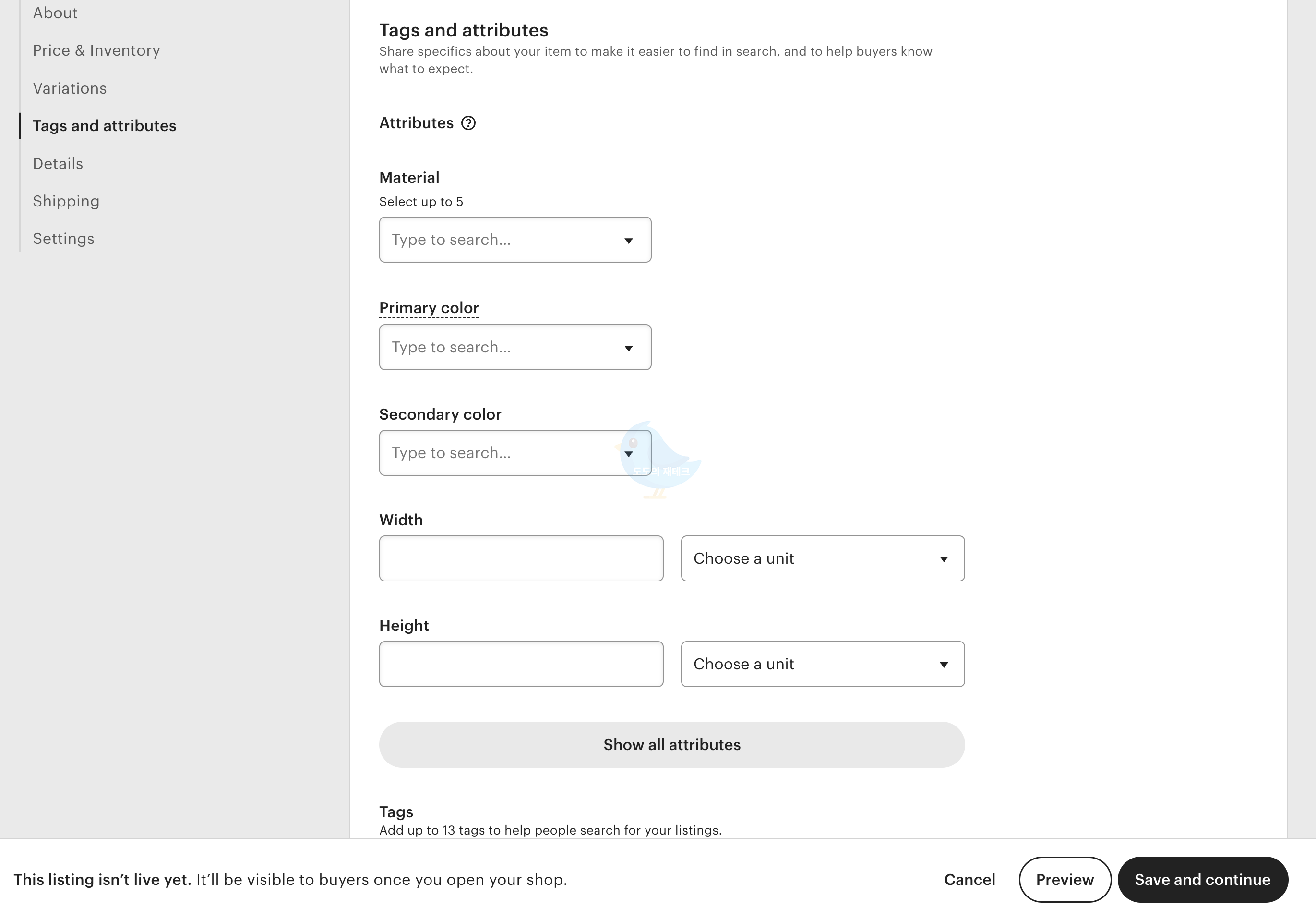
Task: Choose a unit for Width
Action: point(822,558)
